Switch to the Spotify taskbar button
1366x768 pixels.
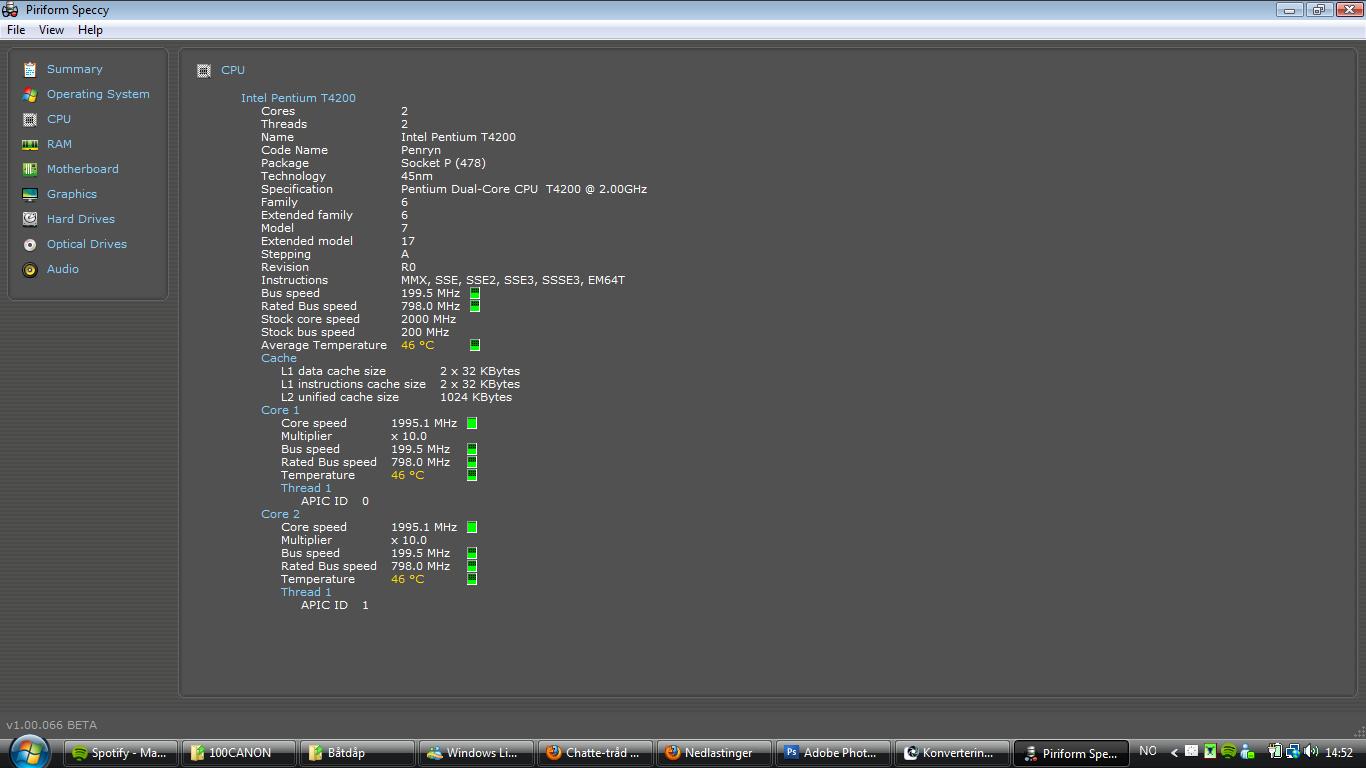click(x=121, y=753)
